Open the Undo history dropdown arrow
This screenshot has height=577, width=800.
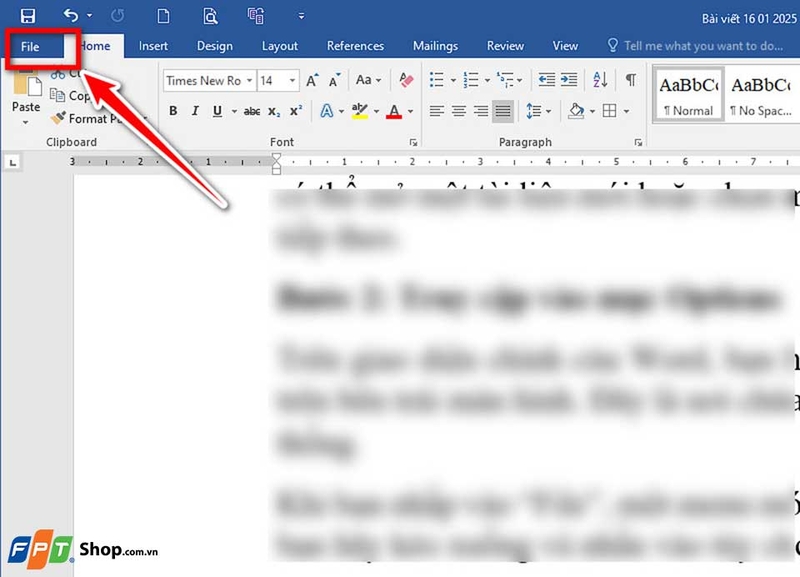[x=90, y=16]
